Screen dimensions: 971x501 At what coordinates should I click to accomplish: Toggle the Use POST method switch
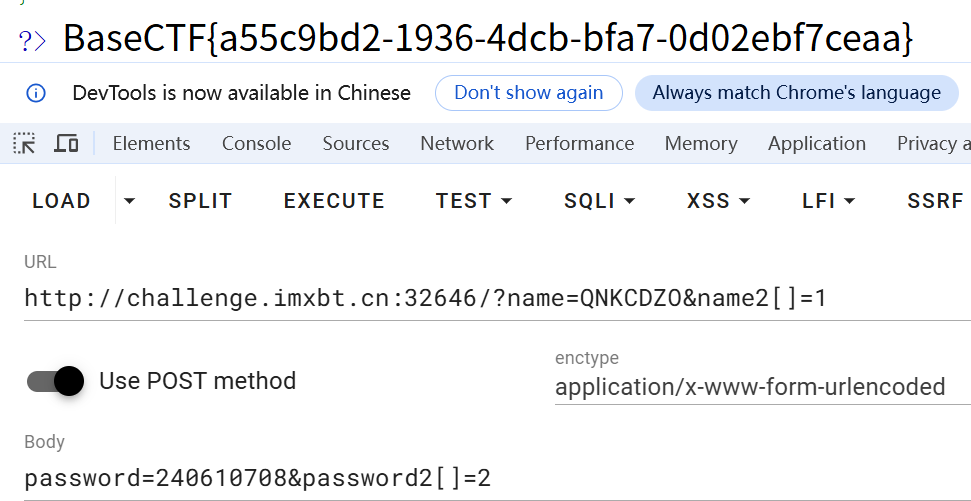pos(55,381)
